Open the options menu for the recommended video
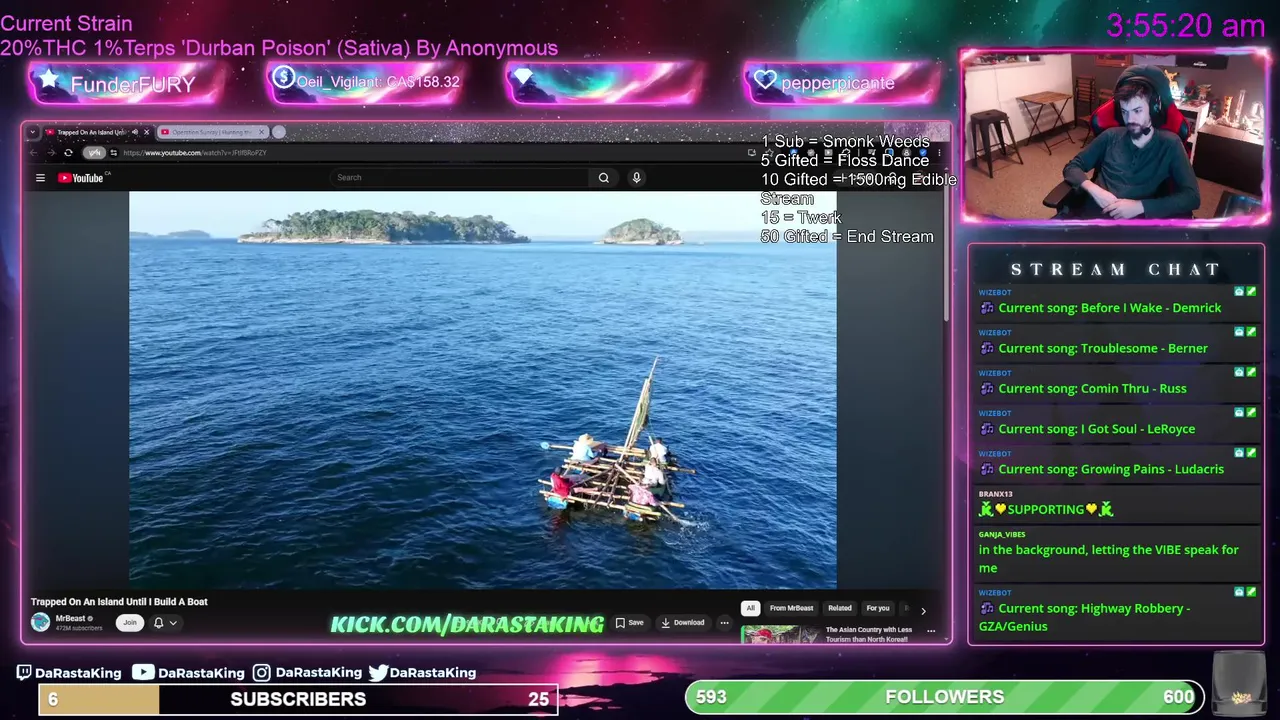This screenshot has width=1280, height=720. [931, 631]
